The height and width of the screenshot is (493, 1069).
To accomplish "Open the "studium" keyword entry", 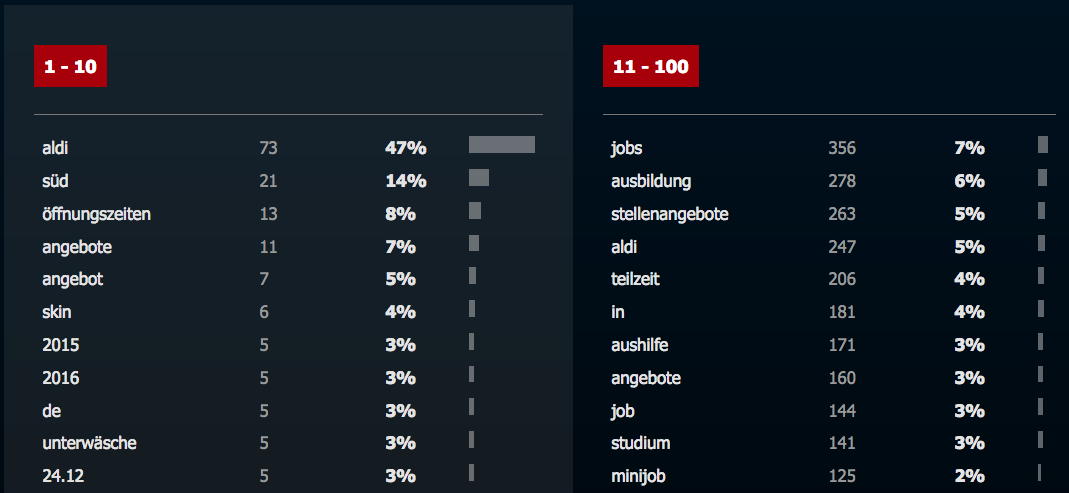I will (640, 443).
